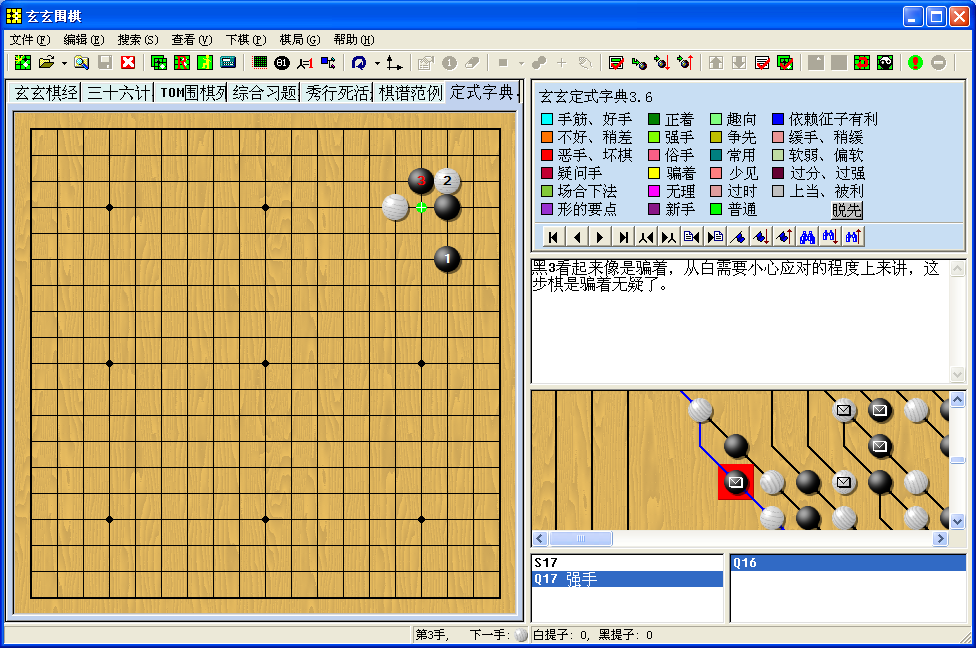Click the stone with red down arrow icon
The width and height of the screenshot is (976, 648).
pyautogui.click(x=662, y=62)
